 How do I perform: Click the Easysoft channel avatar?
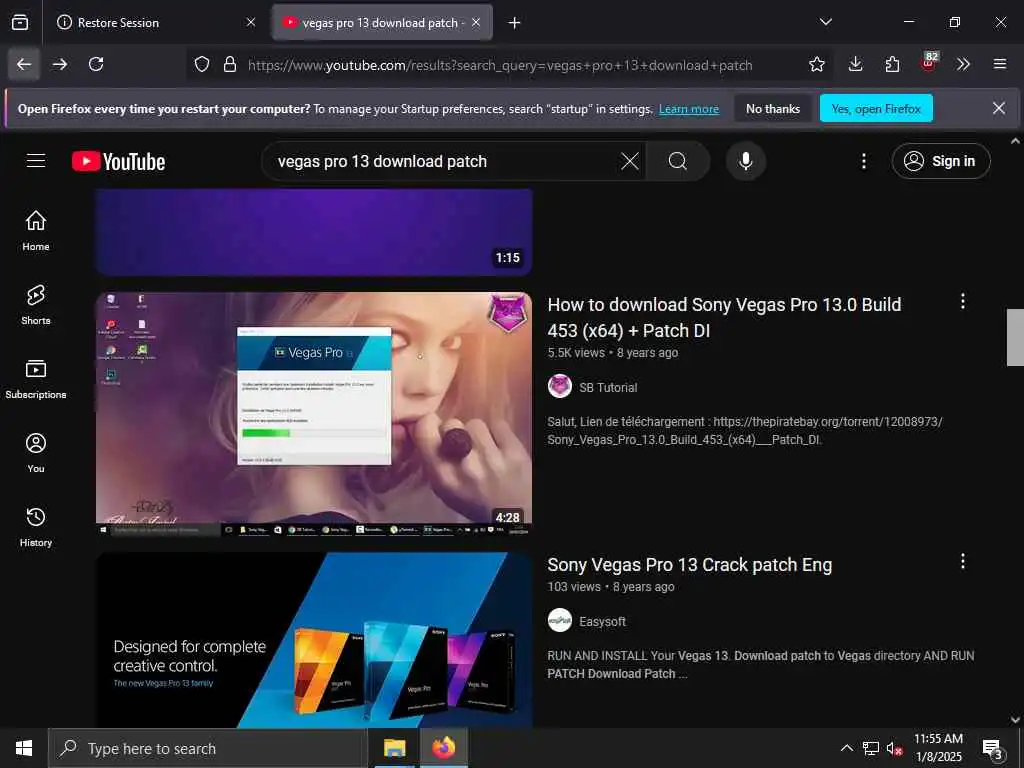[560, 621]
